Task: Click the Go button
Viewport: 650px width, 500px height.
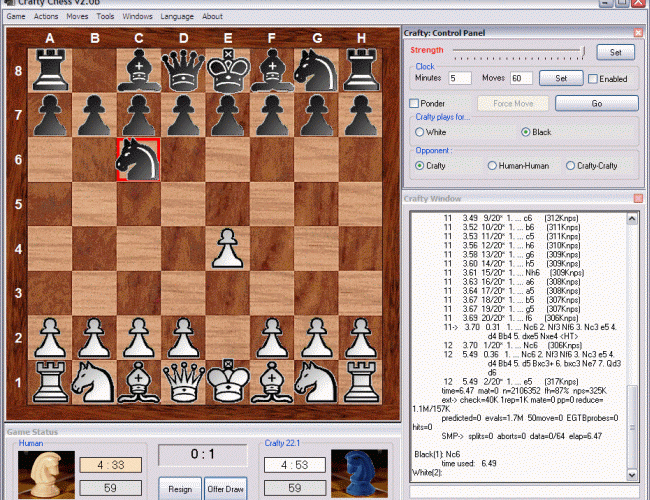Action: tap(596, 103)
